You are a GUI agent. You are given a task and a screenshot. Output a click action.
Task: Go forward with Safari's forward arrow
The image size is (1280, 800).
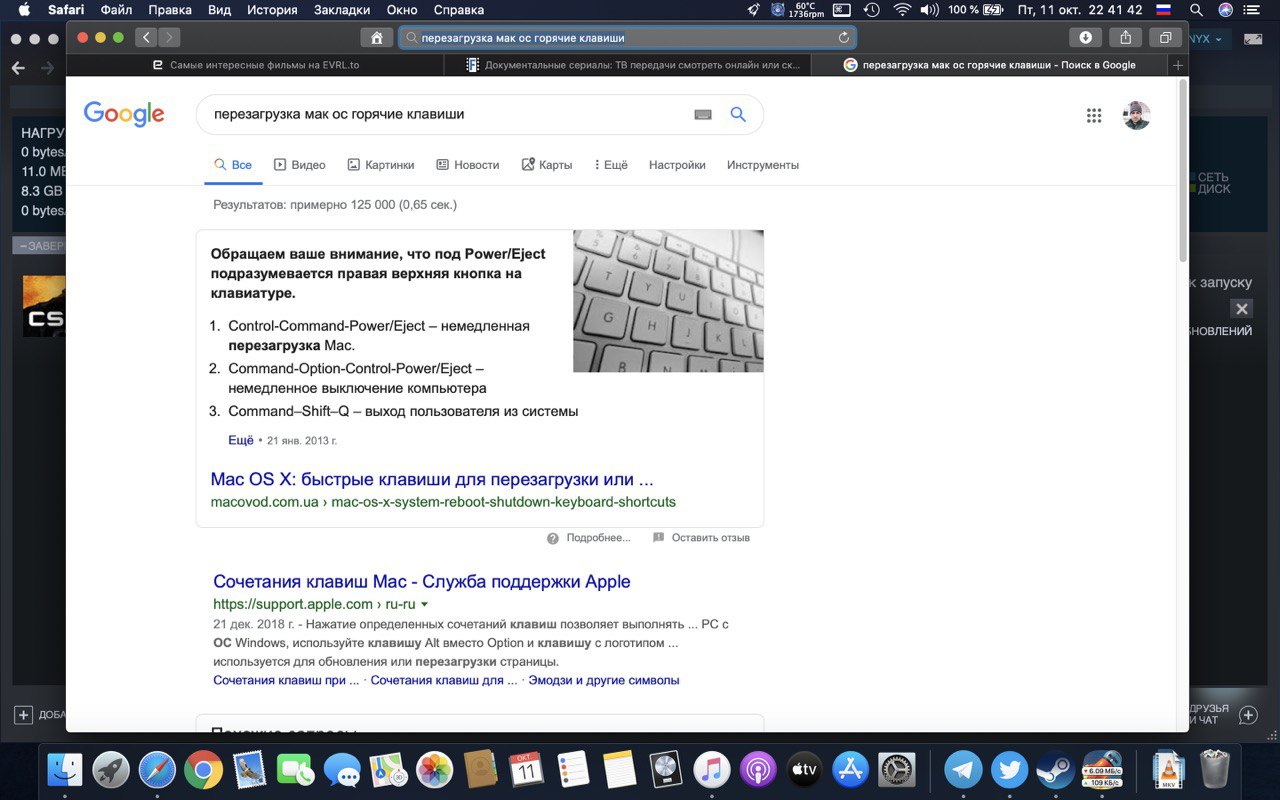169,38
